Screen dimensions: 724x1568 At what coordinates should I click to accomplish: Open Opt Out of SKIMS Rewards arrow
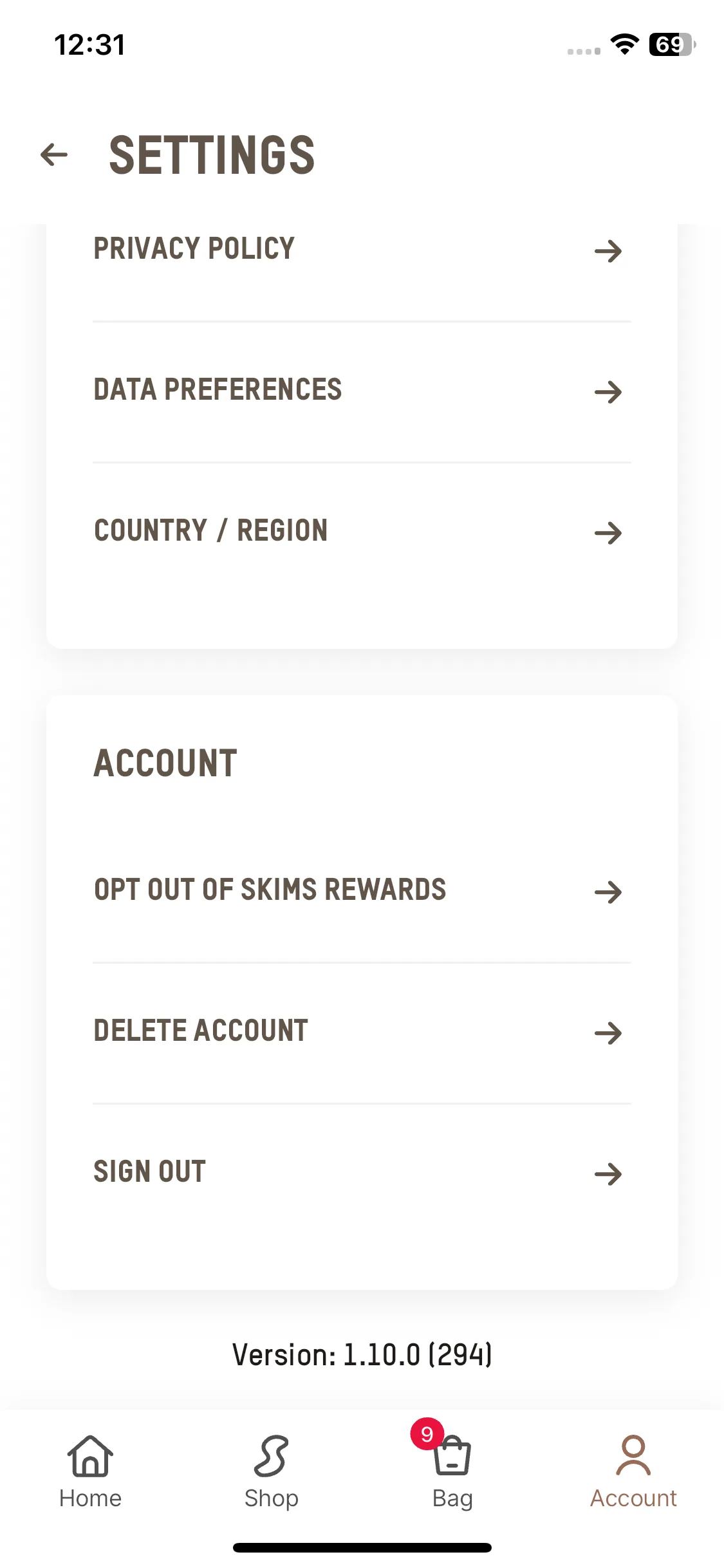[608, 892]
